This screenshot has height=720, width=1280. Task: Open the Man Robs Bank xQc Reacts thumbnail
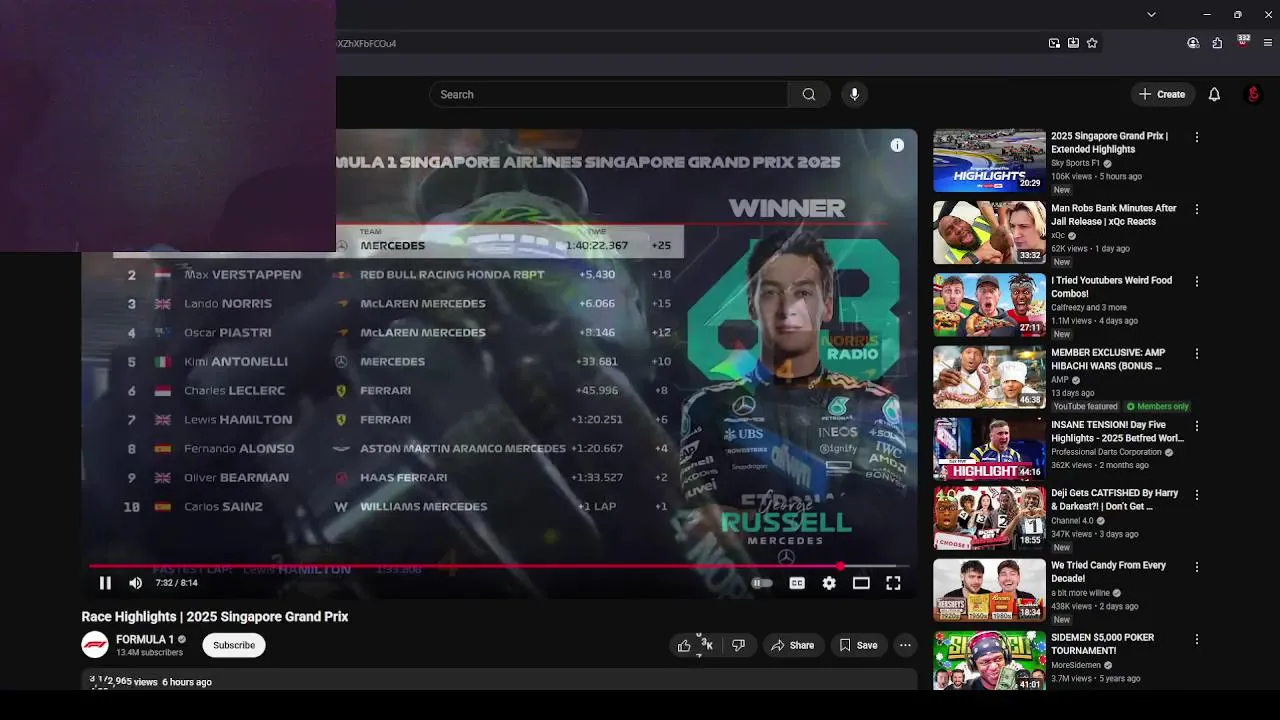pos(989,232)
